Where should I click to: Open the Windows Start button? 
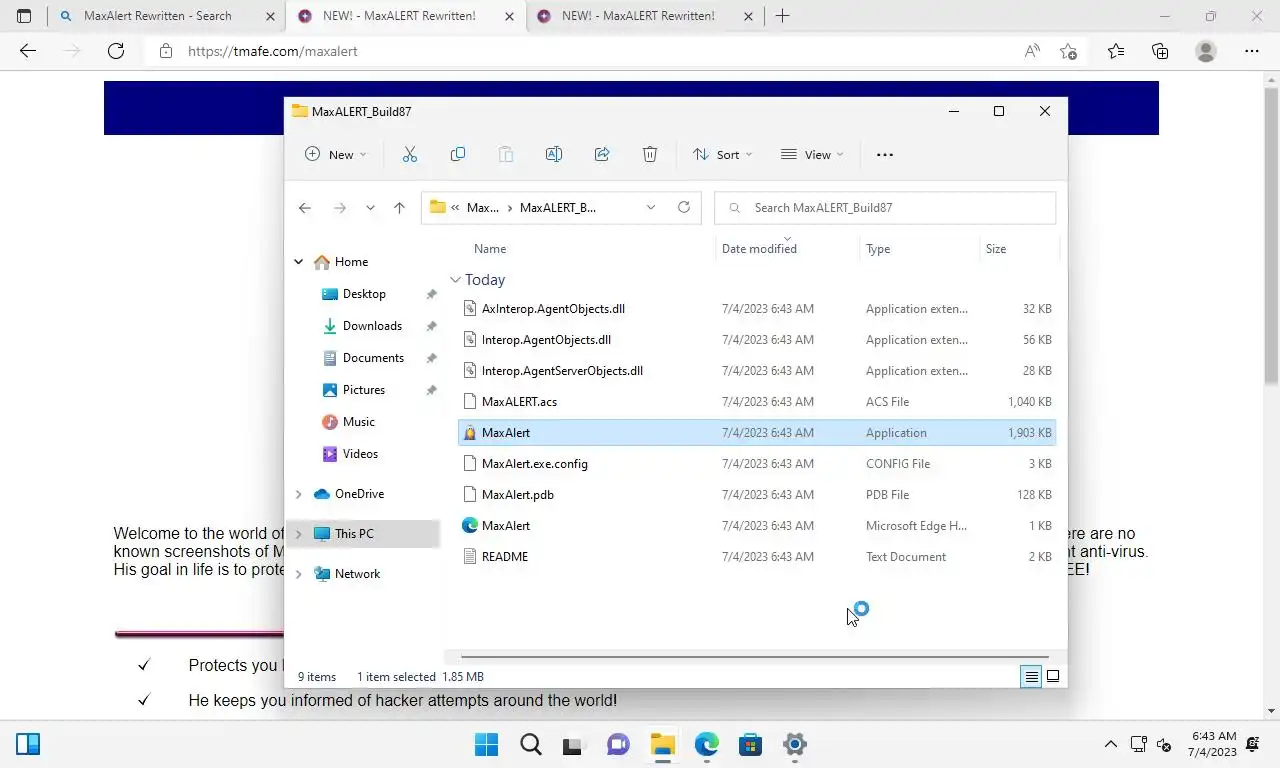click(x=487, y=744)
